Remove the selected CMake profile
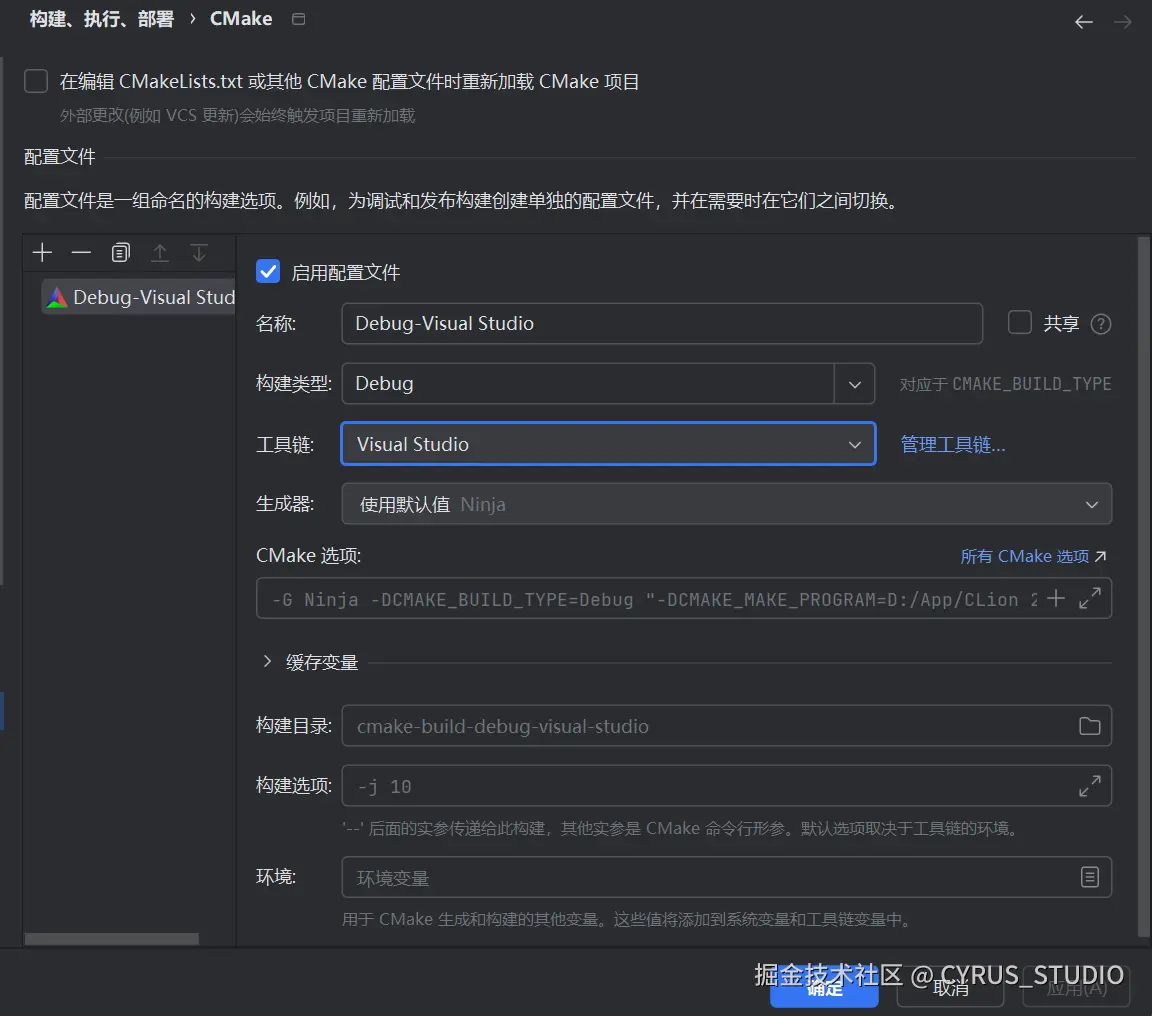Screen dimensions: 1152x1016 click(82, 253)
